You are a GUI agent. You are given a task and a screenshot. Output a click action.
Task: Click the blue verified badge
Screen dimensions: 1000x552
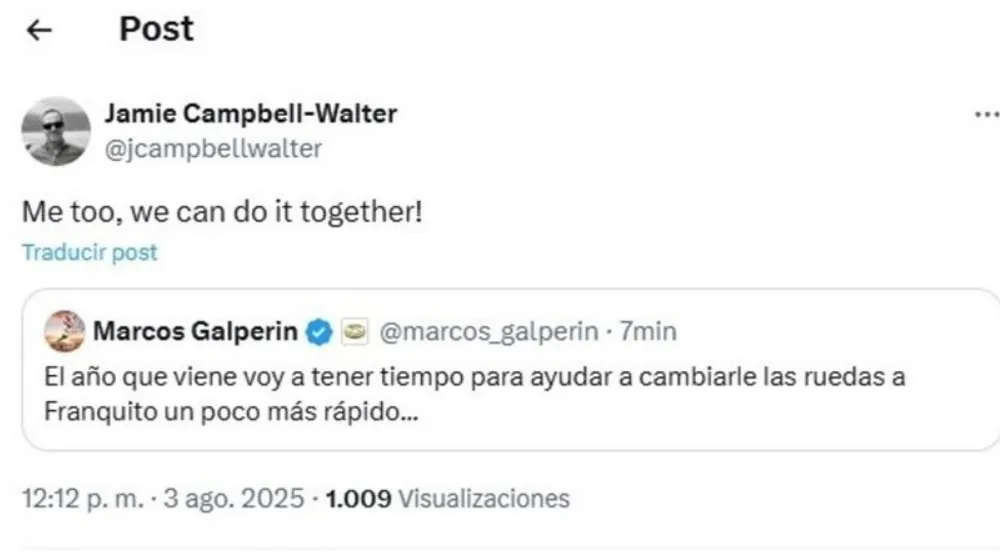320,332
